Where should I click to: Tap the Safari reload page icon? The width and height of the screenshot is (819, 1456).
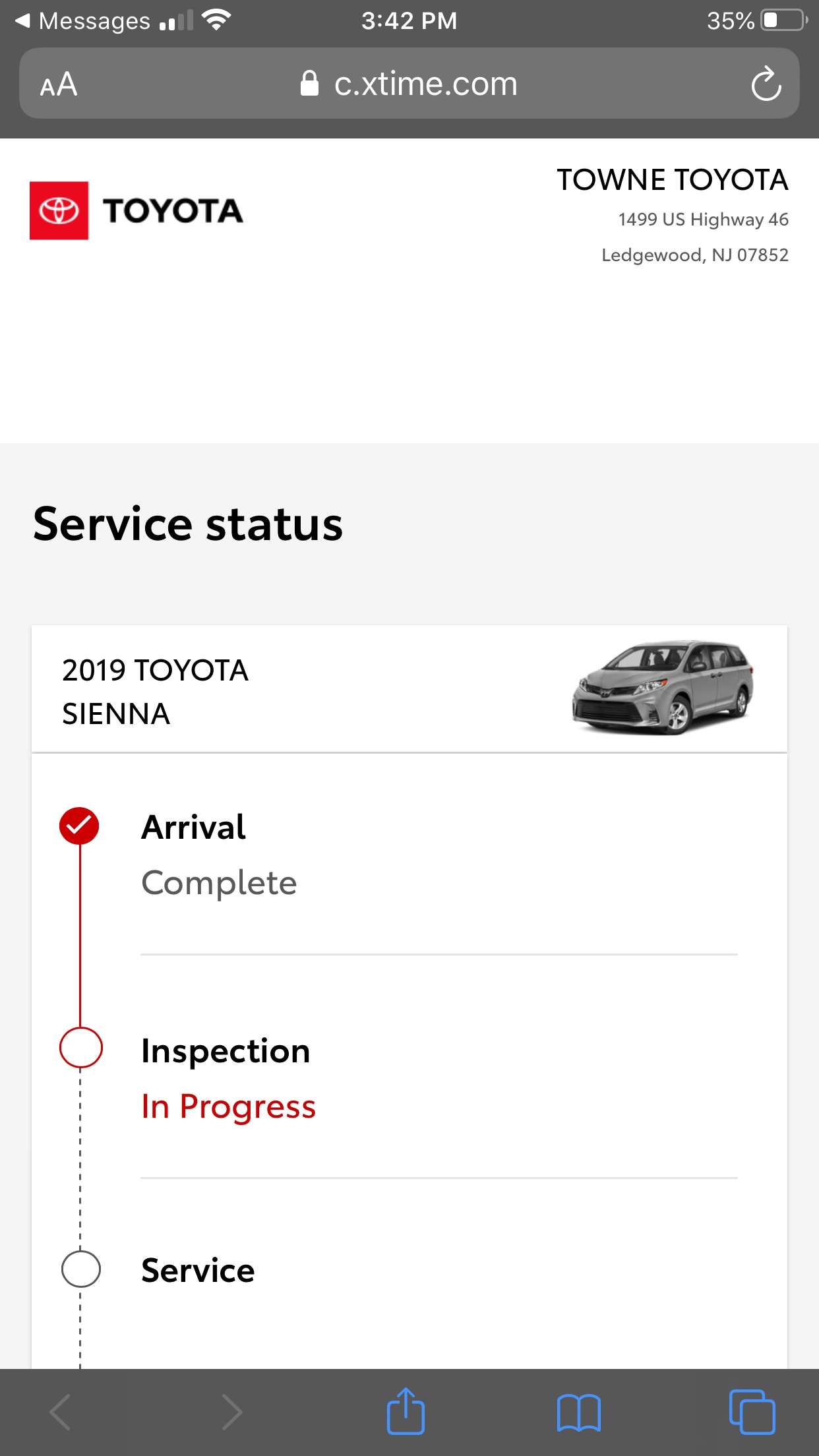pos(766,84)
